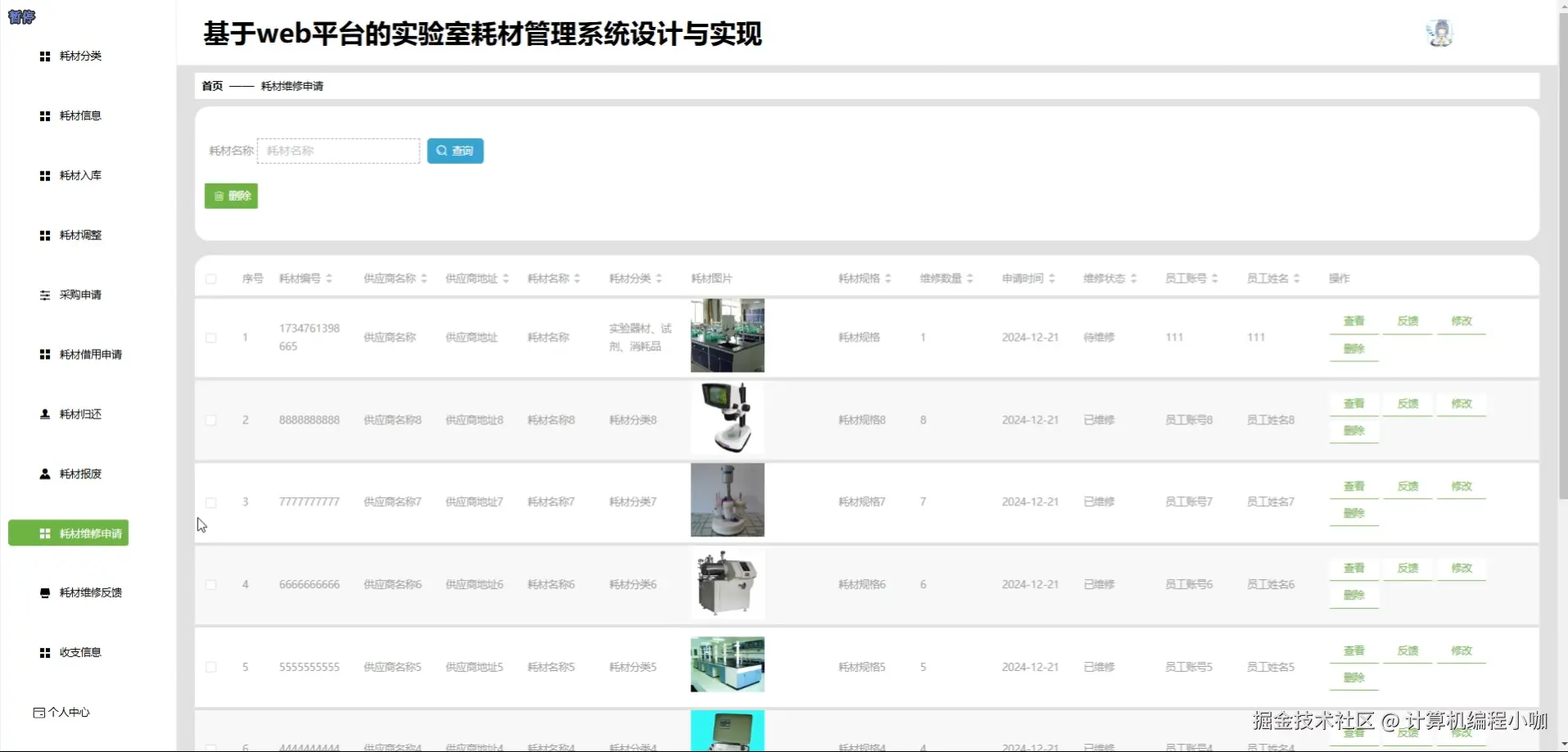Click 删除 link for row 4

(1354, 596)
